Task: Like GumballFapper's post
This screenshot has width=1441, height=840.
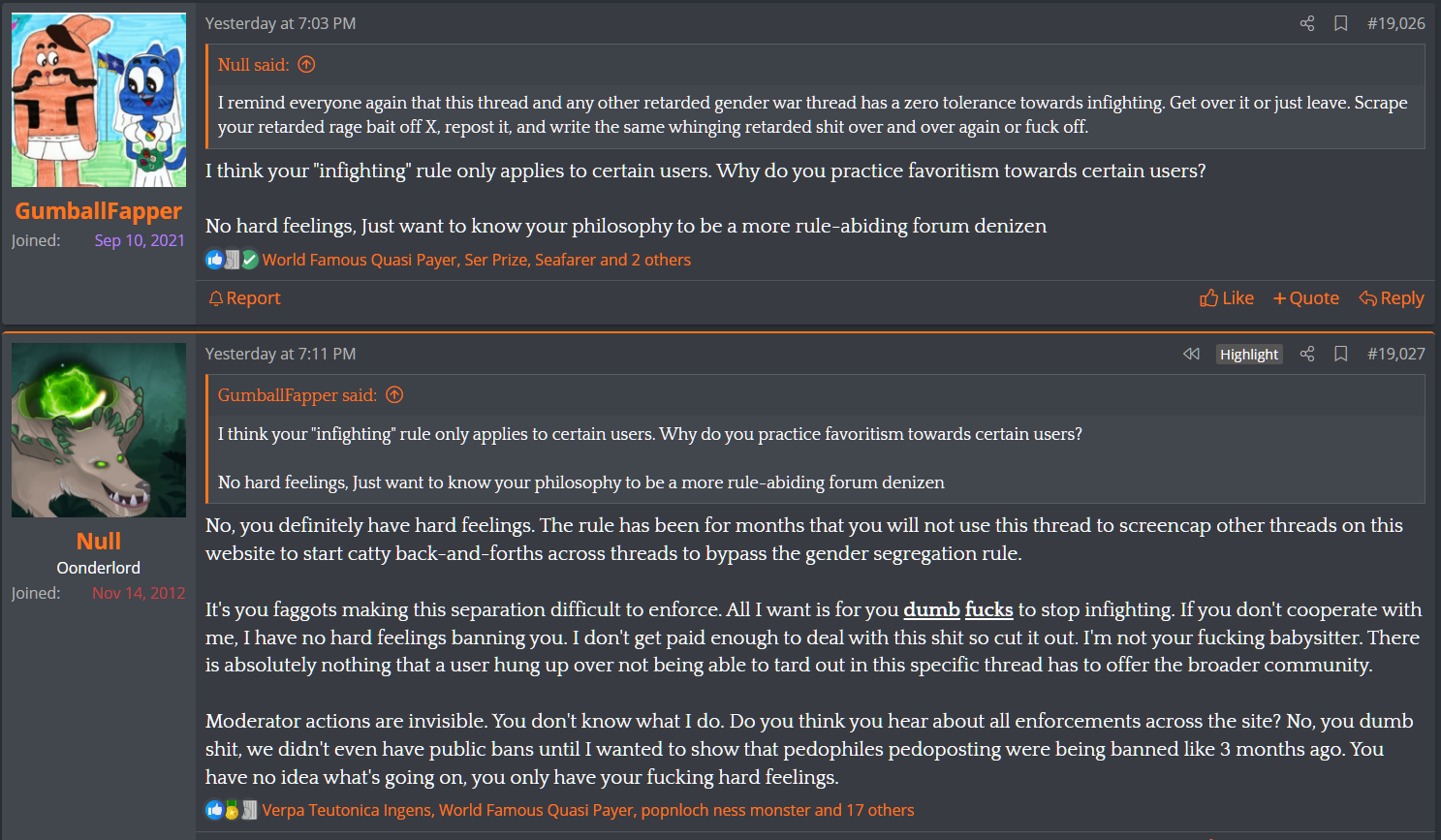Action: point(1227,298)
